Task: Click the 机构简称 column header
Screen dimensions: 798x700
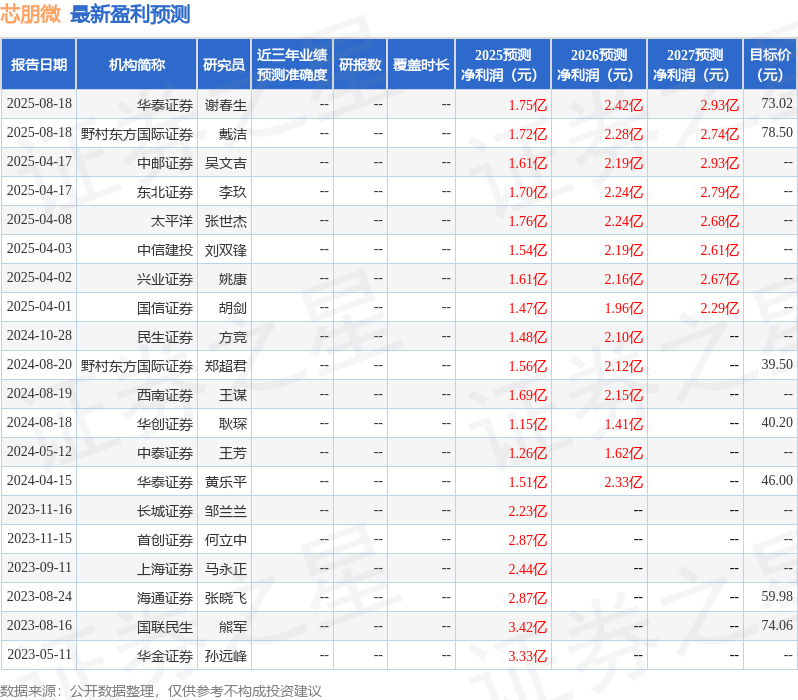Action: [x=136, y=65]
